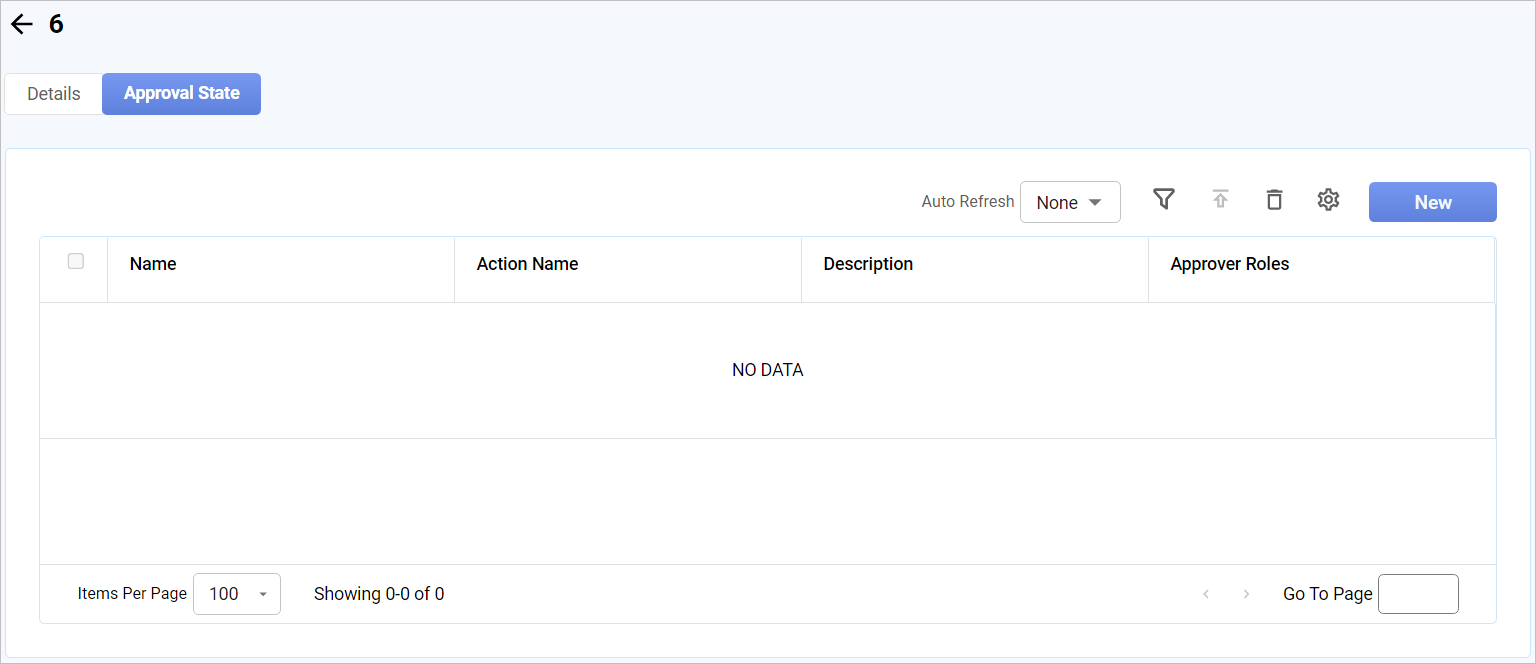This screenshot has width=1536, height=664.
Task: Go to previous page chevron
Action: (x=1206, y=594)
